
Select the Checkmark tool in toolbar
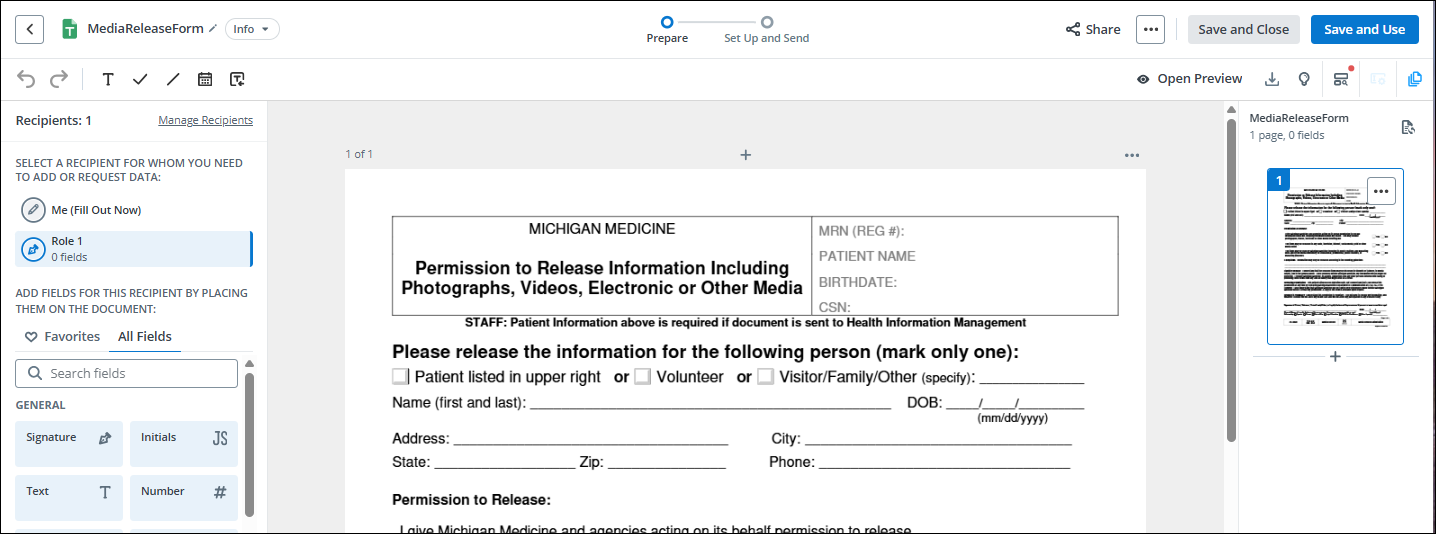[x=140, y=79]
